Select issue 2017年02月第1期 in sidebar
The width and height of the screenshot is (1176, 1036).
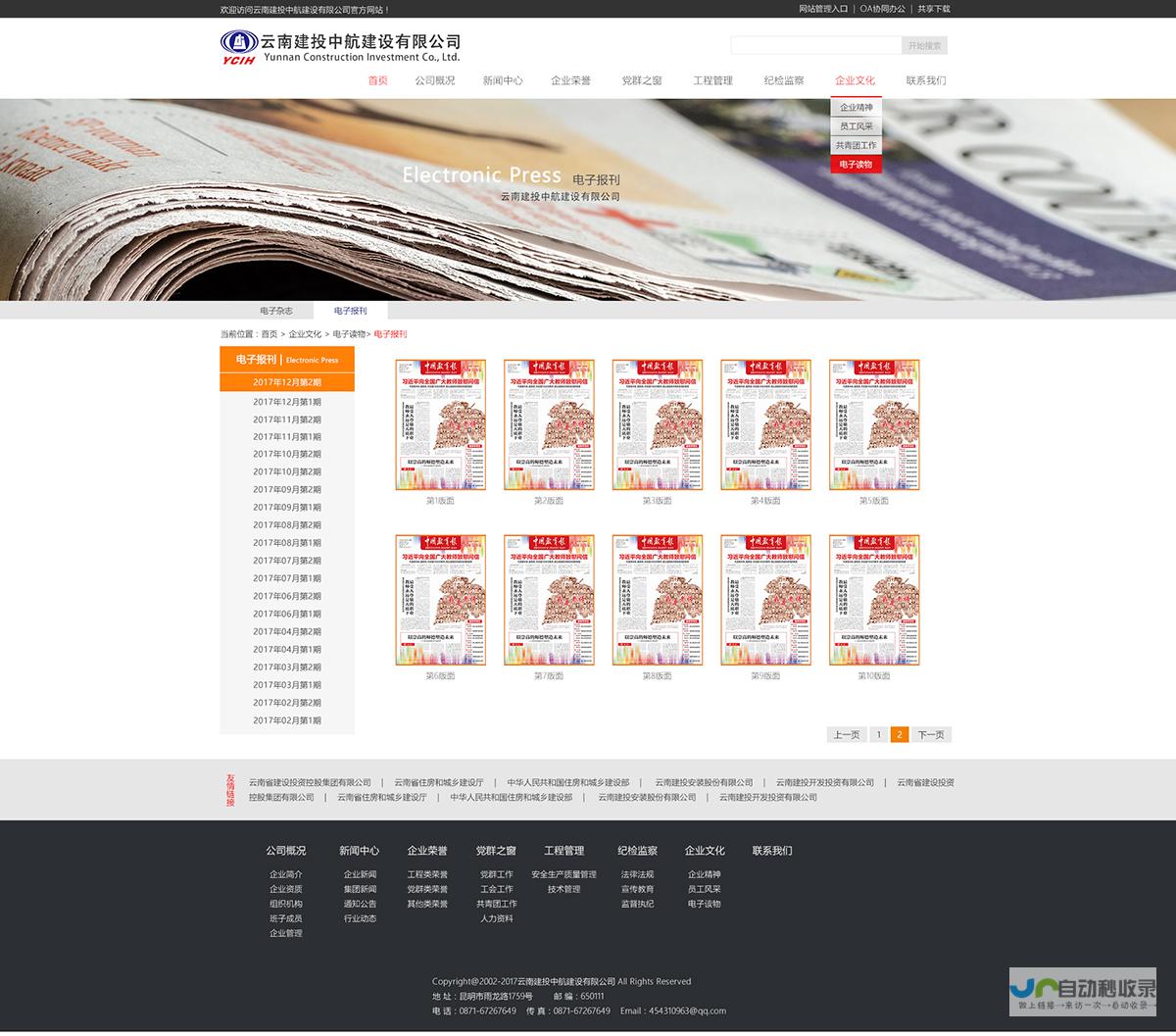point(287,720)
